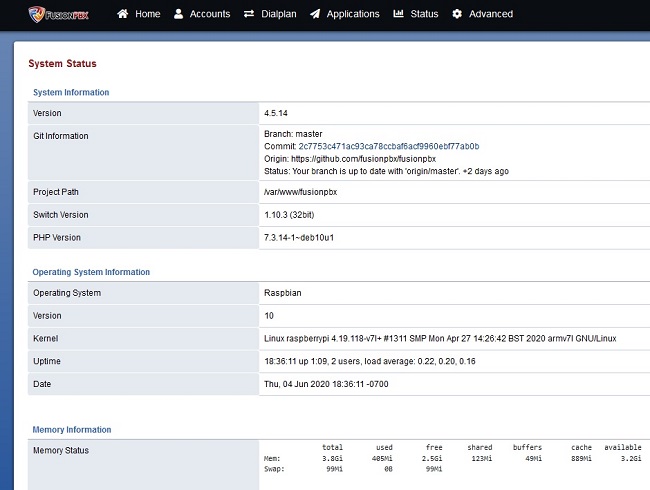Click the System Status page title
The width and height of the screenshot is (650, 490).
click(x=62, y=63)
